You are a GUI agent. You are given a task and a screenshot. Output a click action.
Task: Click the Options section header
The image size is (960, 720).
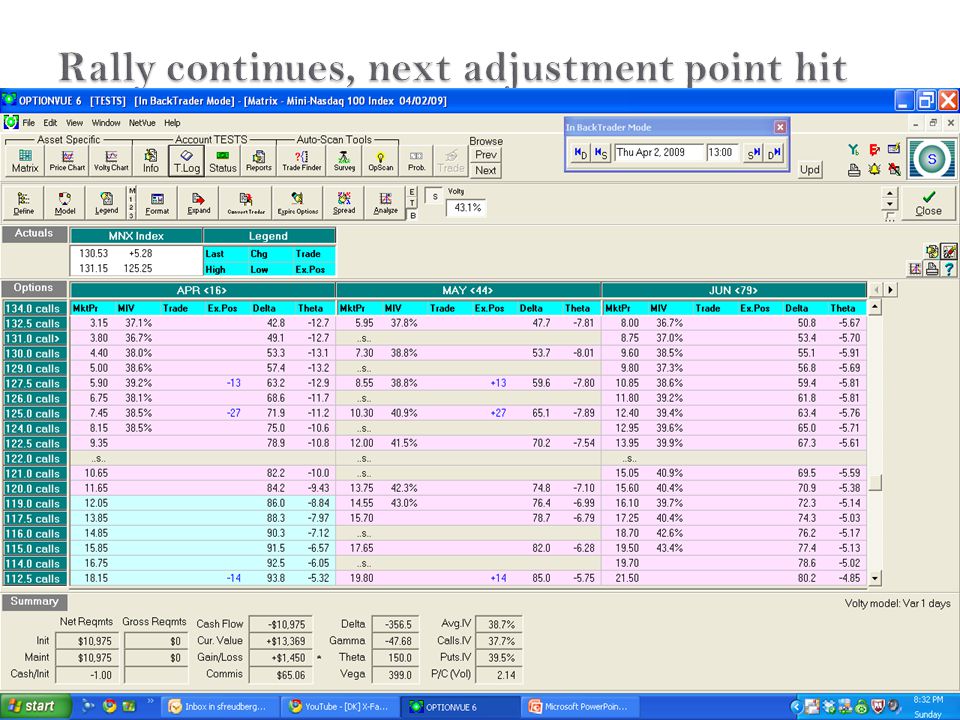pos(34,288)
